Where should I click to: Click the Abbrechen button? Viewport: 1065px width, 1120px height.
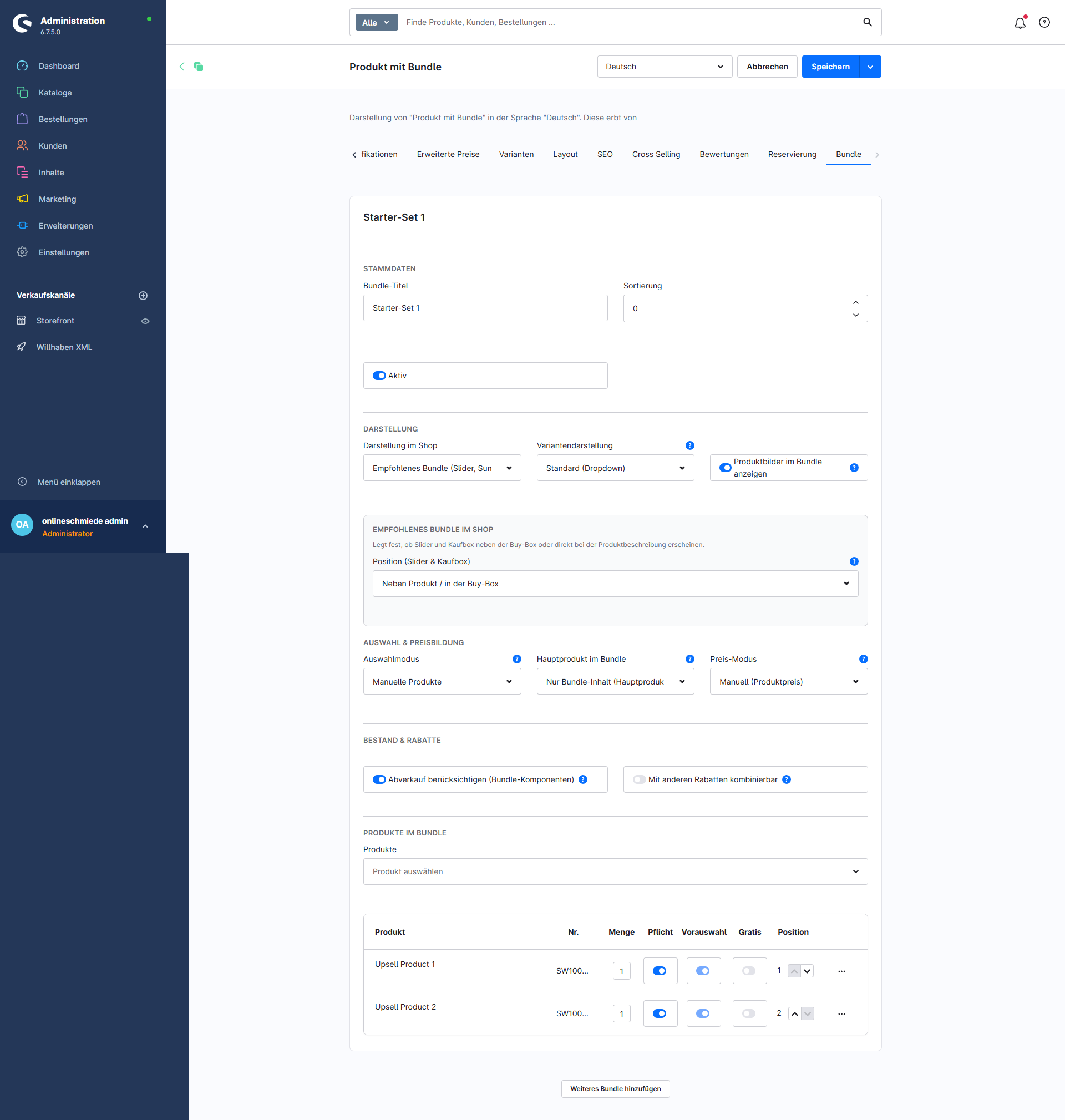(767, 67)
